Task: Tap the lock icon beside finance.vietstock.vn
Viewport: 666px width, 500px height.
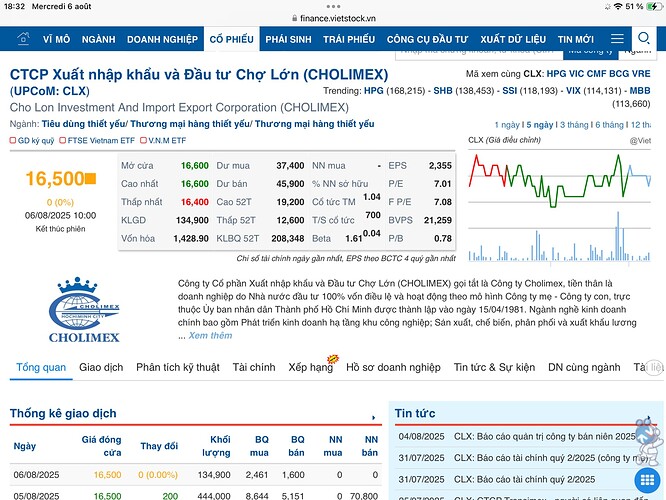Action: (294, 18)
